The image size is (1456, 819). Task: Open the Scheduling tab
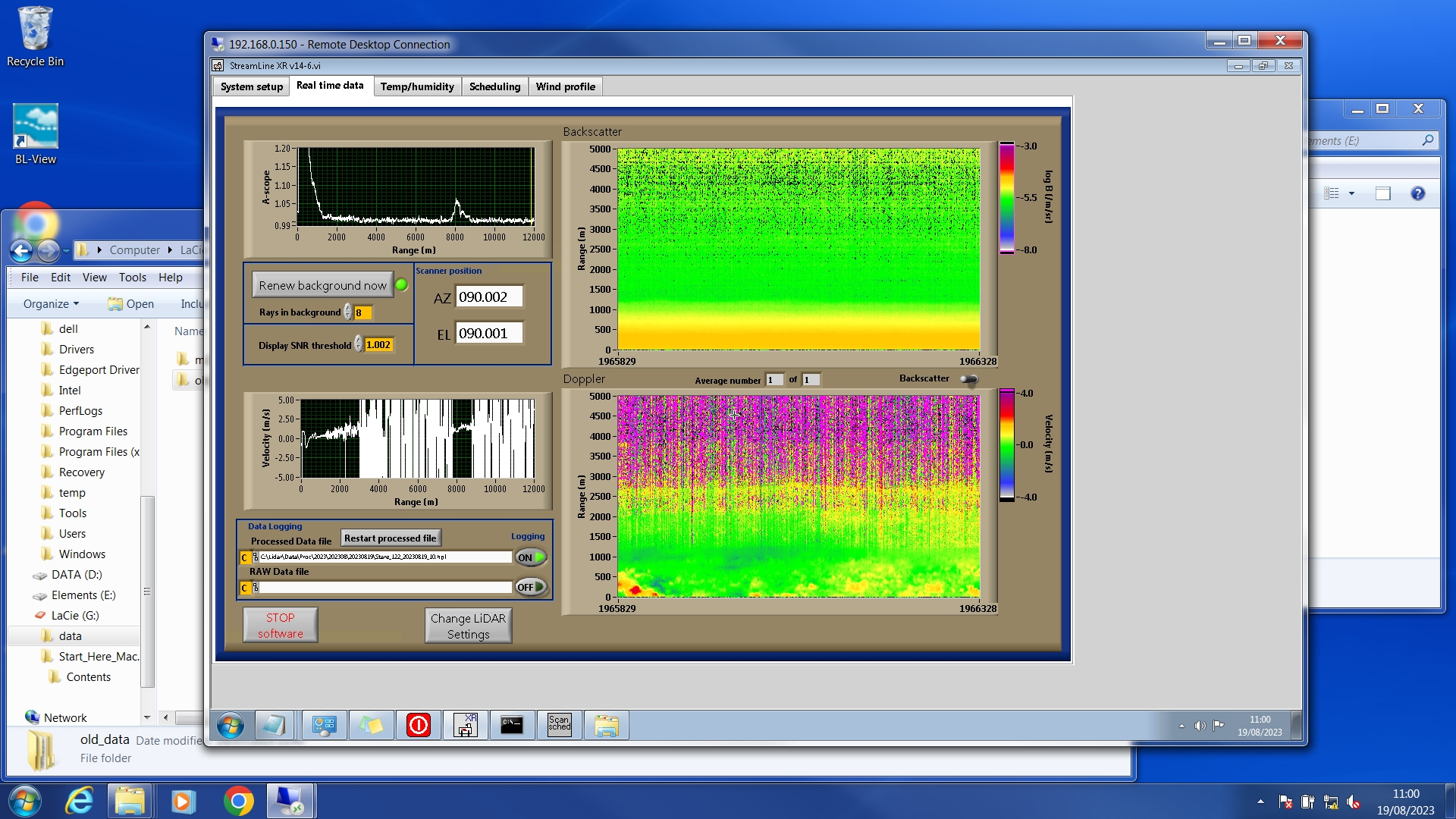494,86
